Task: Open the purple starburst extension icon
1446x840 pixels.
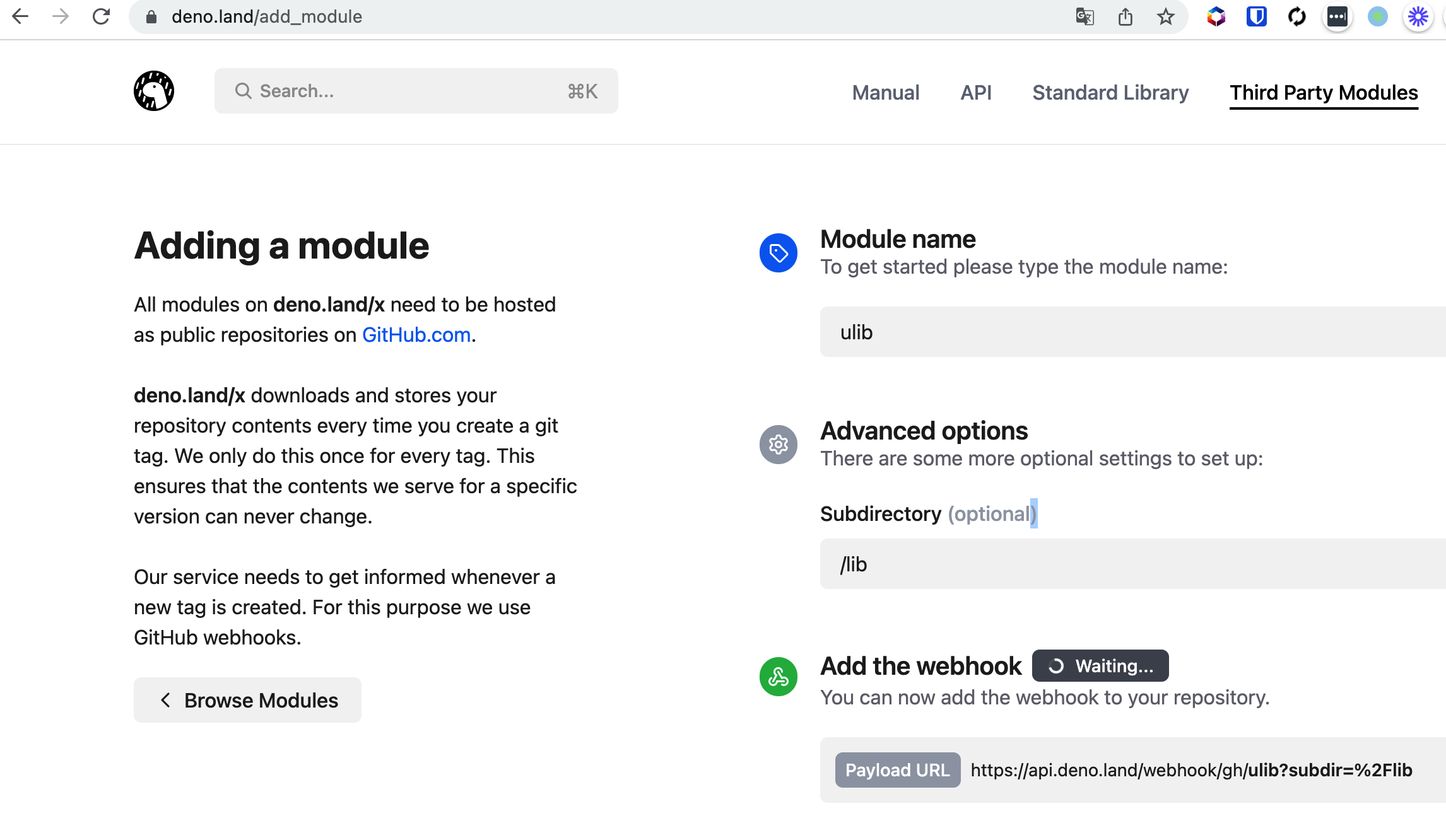Action: pyautogui.click(x=1418, y=17)
